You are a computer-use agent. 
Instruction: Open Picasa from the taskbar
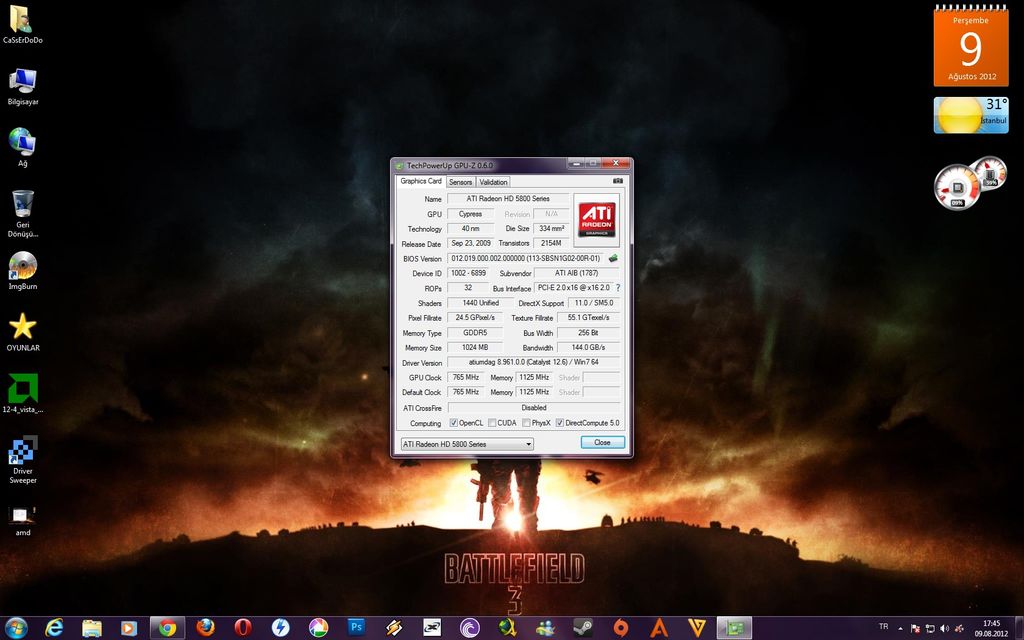[318, 628]
